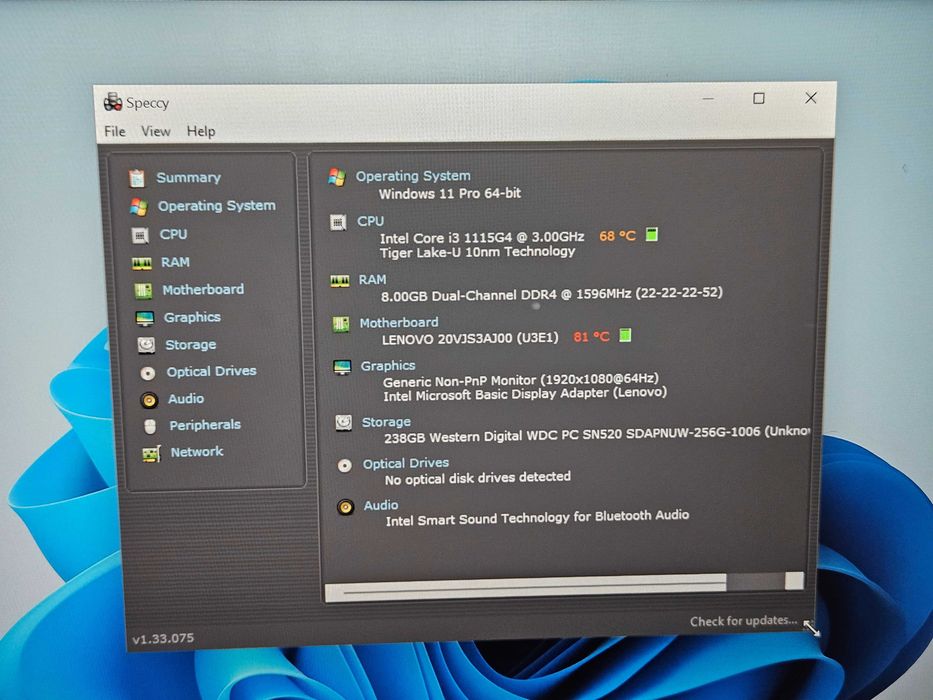This screenshot has height=700, width=933.
Task: Click 'Tiger Lake-U 10nm Technology' text
Action: click(x=477, y=252)
